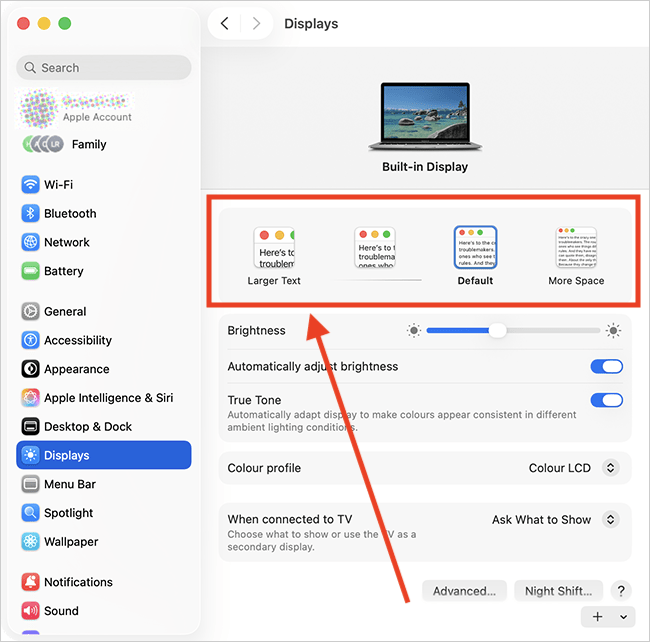Viewport: 650px width, 642px height.
Task: Expand the When connected to TV dropdown
Action: point(611,520)
